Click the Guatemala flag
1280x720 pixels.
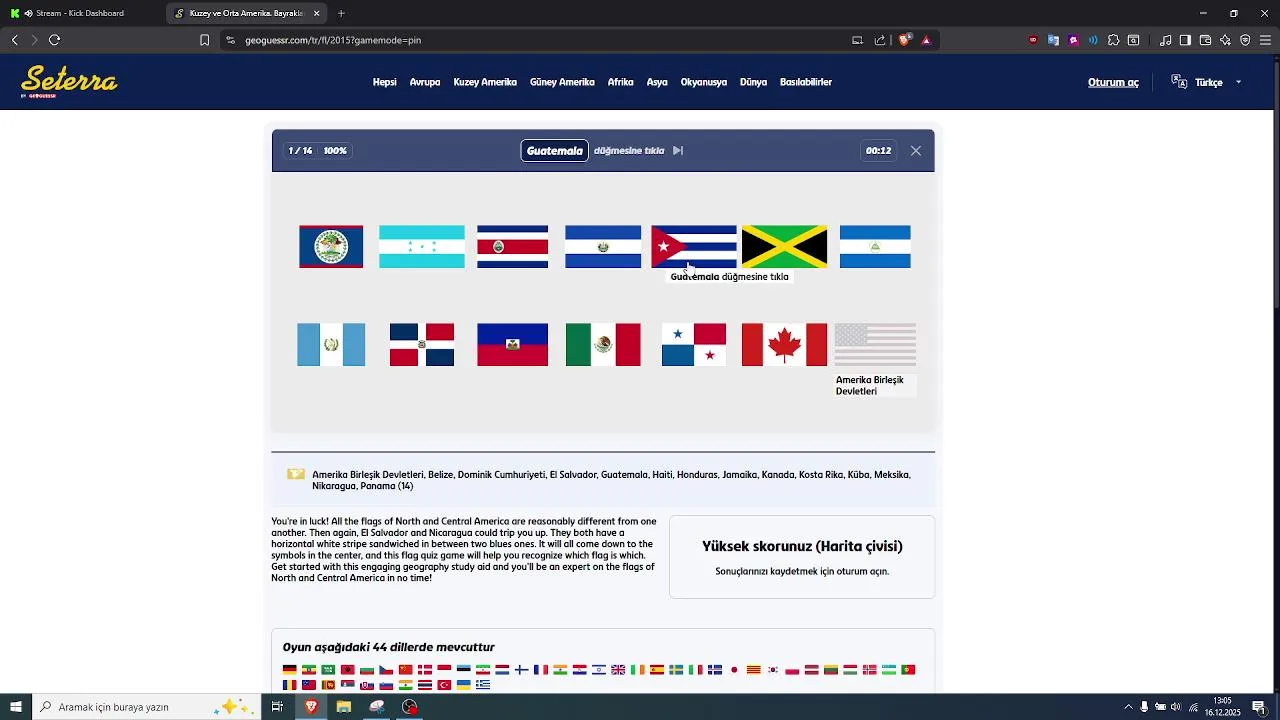pyautogui.click(x=331, y=345)
